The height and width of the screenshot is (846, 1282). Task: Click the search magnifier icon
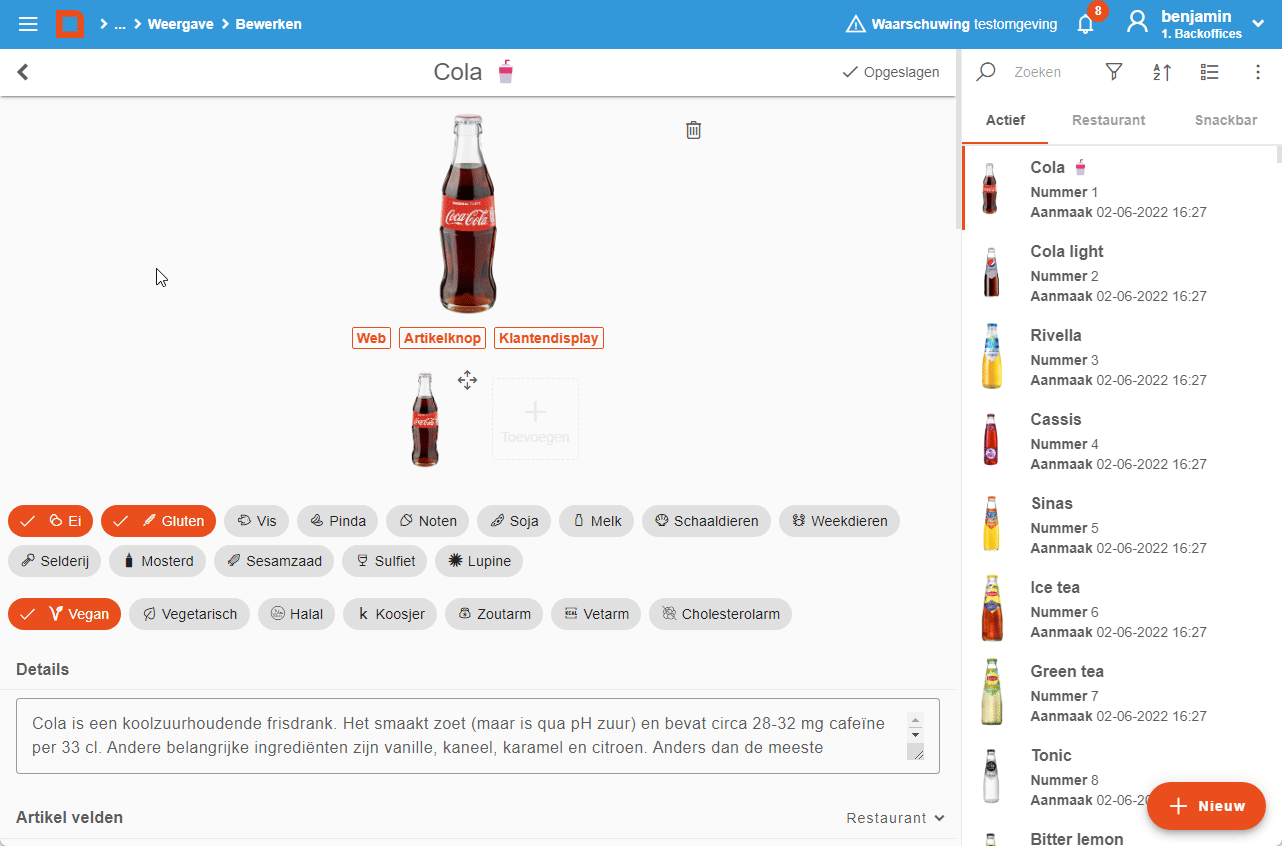[986, 72]
